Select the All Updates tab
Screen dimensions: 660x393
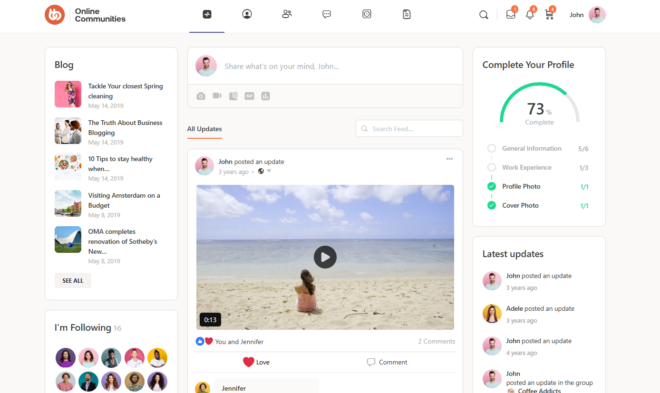pyautogui.click(x=205, y=129)
